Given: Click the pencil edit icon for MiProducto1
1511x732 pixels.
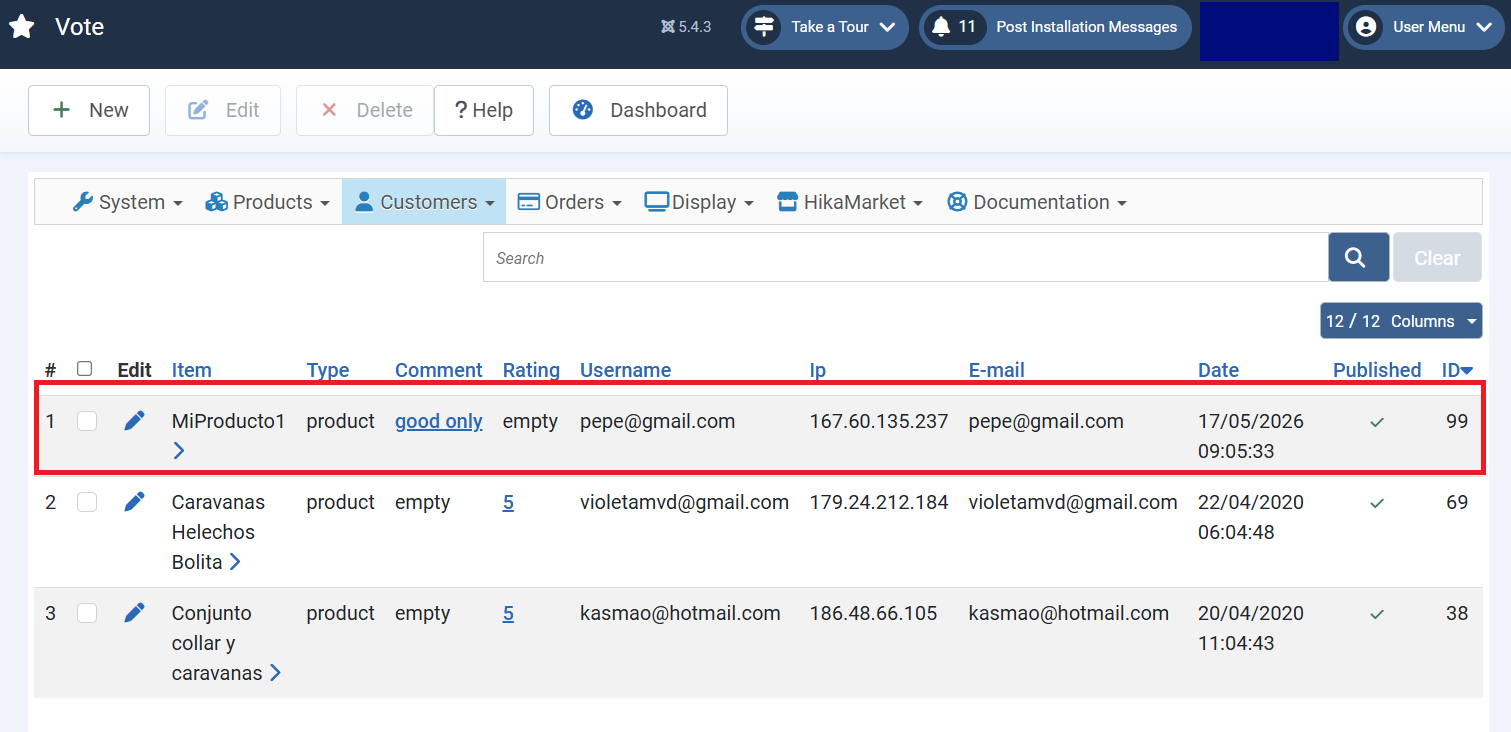Looking at the screenshot, I should click(x=134, y=421).
